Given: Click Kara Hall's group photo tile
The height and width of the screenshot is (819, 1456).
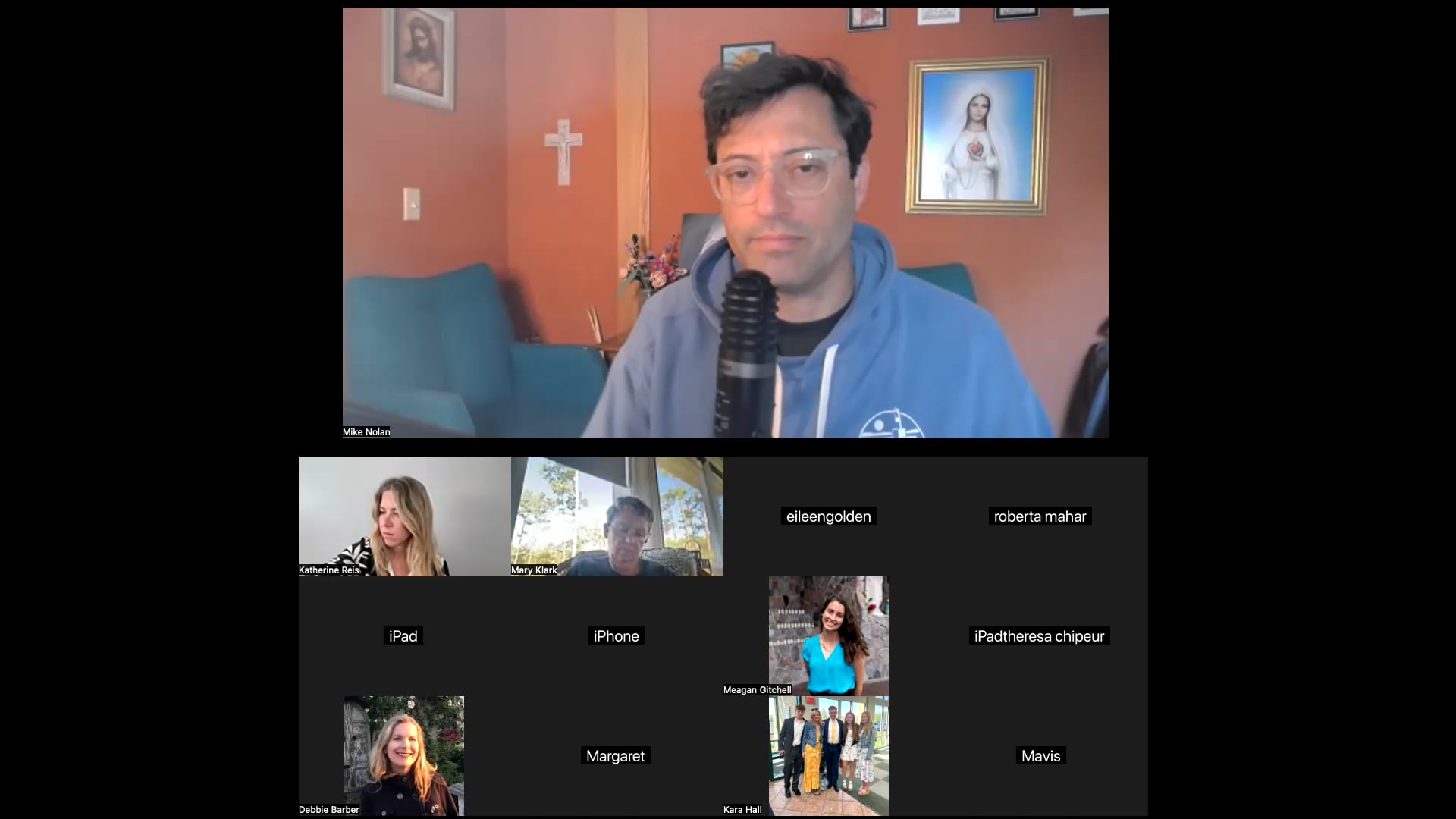Looking at the screenshot, I should pos(828,755).
